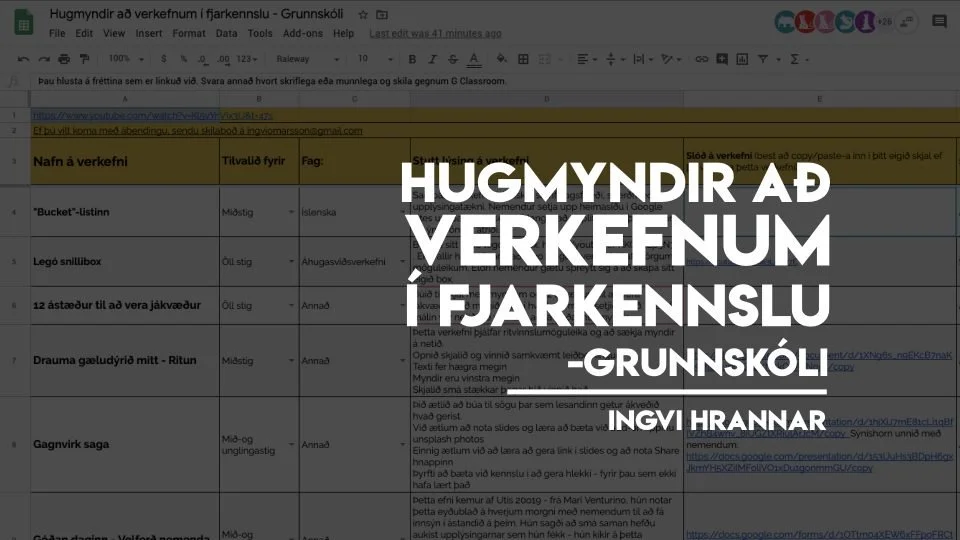
Task: Open docs.google.com presentation link in Gagnvirk saga row
Action: (x=819, y=462)
